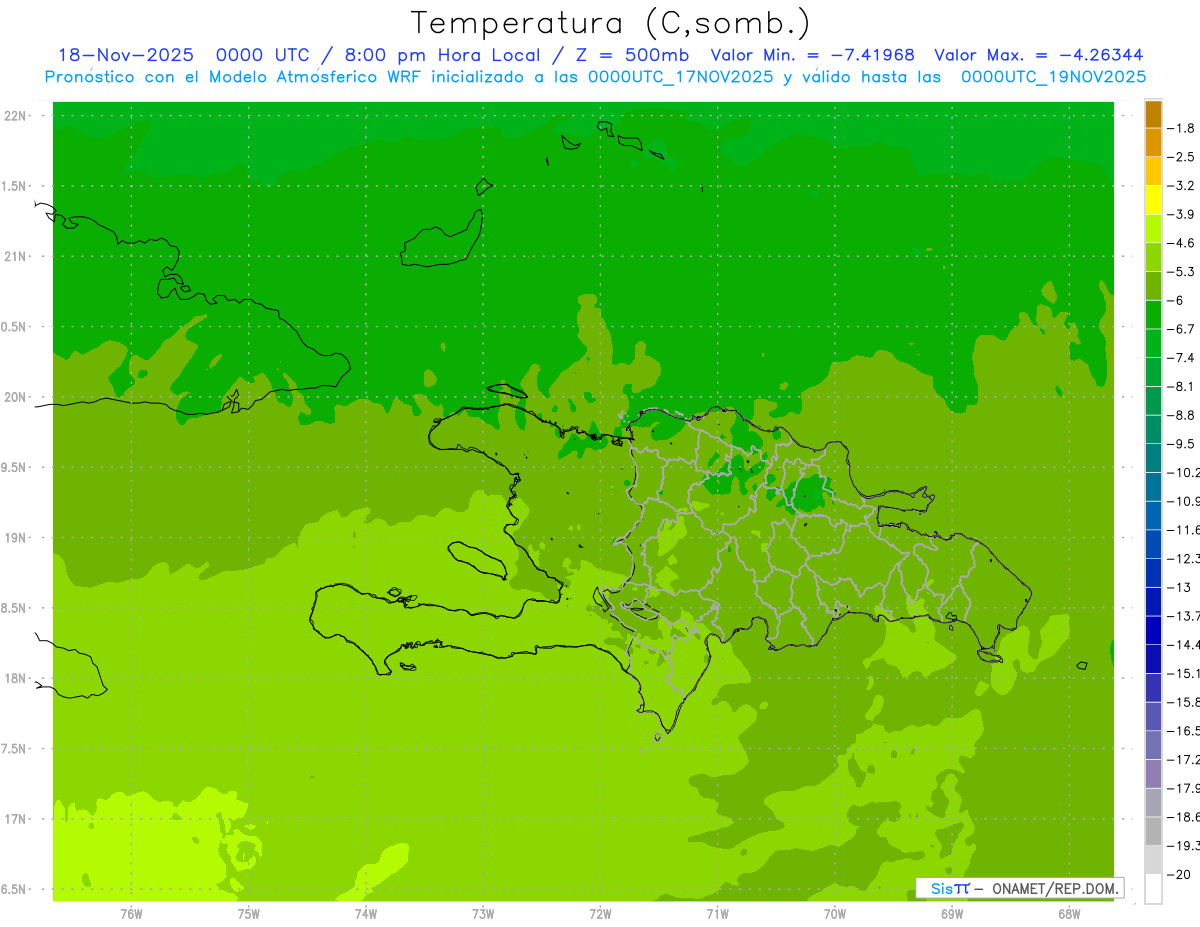Click the date '18-Nov-2025' in header
Viewport: 1200px width, 927px height.
click(125, 55)
